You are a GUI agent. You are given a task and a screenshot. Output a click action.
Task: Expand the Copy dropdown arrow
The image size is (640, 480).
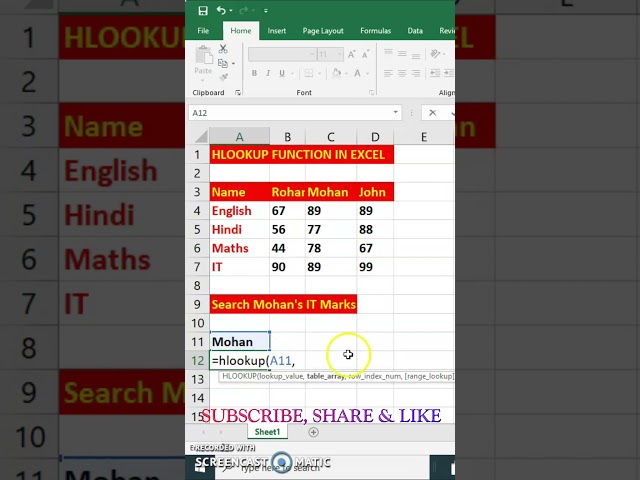click(x=233, y=64)
